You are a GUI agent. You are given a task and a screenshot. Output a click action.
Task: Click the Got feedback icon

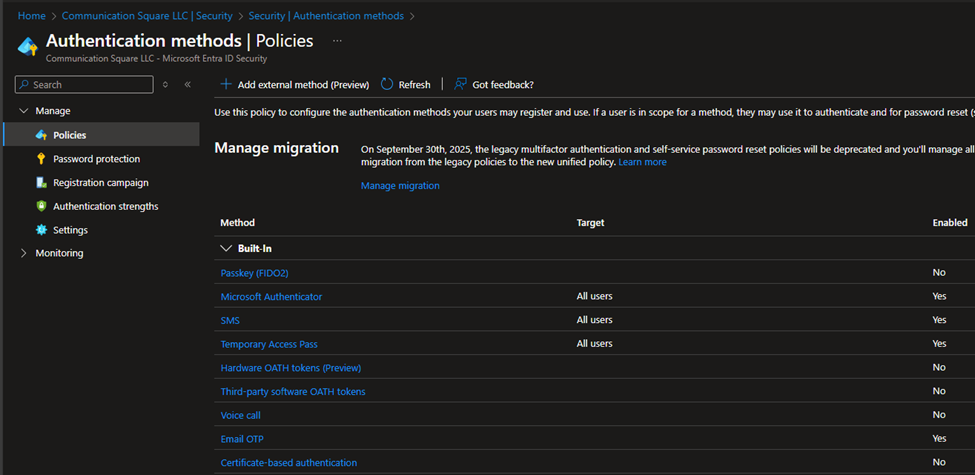coord(460,85)
